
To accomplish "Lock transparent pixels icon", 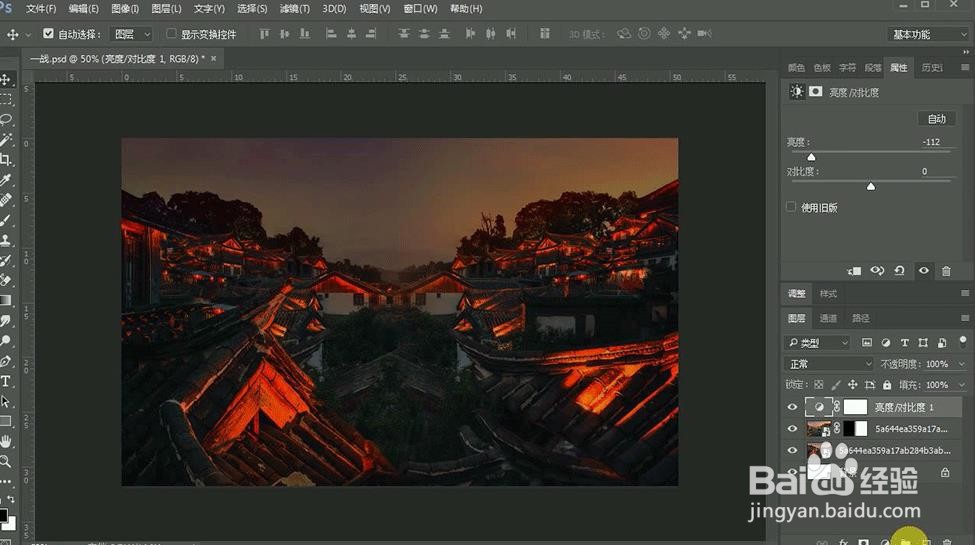I will (x=818, y=385).
